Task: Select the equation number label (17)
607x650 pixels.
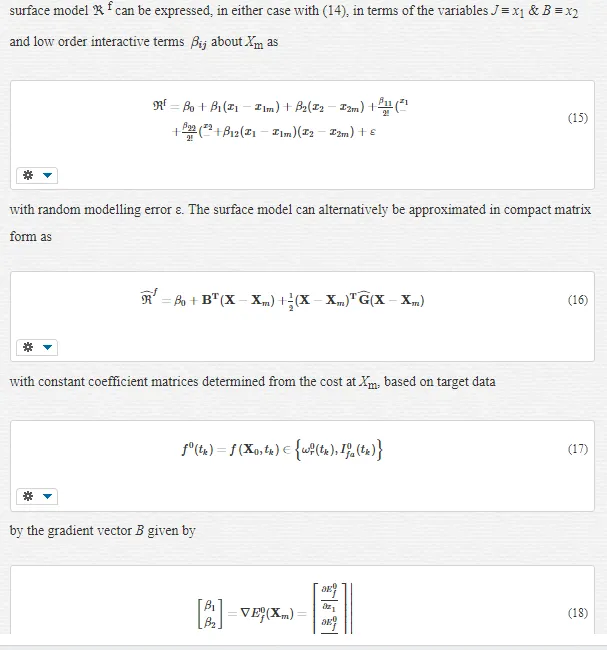Action: [578, 449]
